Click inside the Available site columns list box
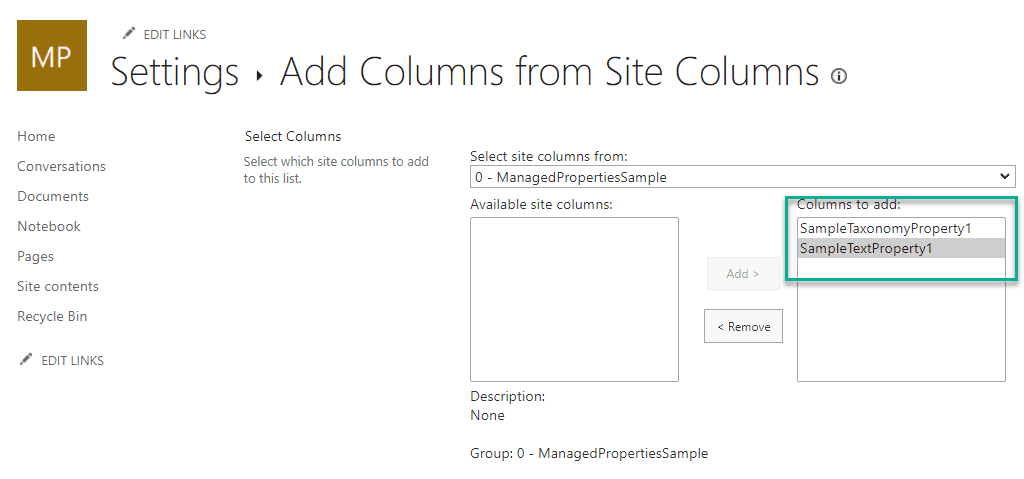 tap(574, 299)
